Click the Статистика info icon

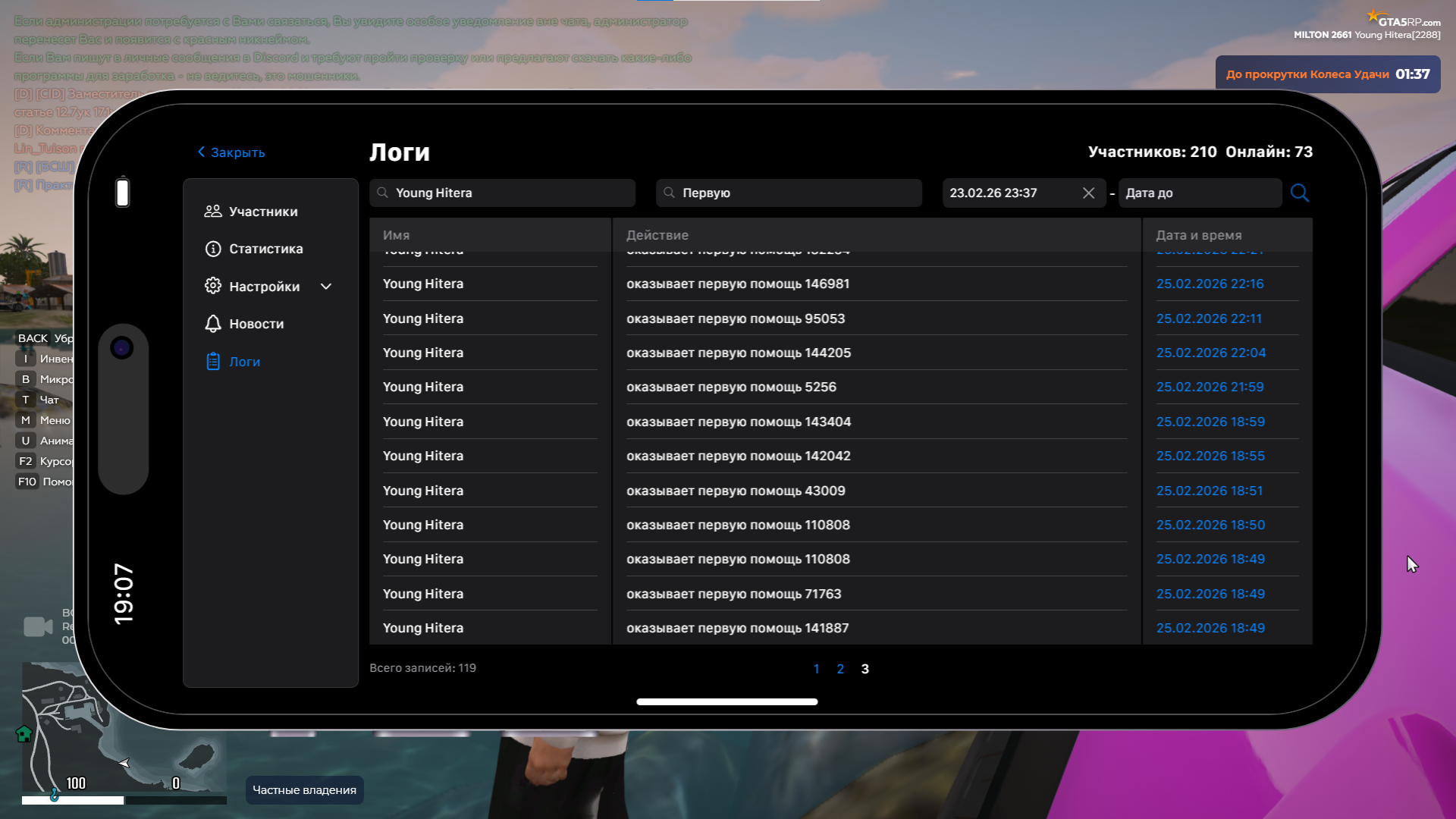(x=213, y=249)
